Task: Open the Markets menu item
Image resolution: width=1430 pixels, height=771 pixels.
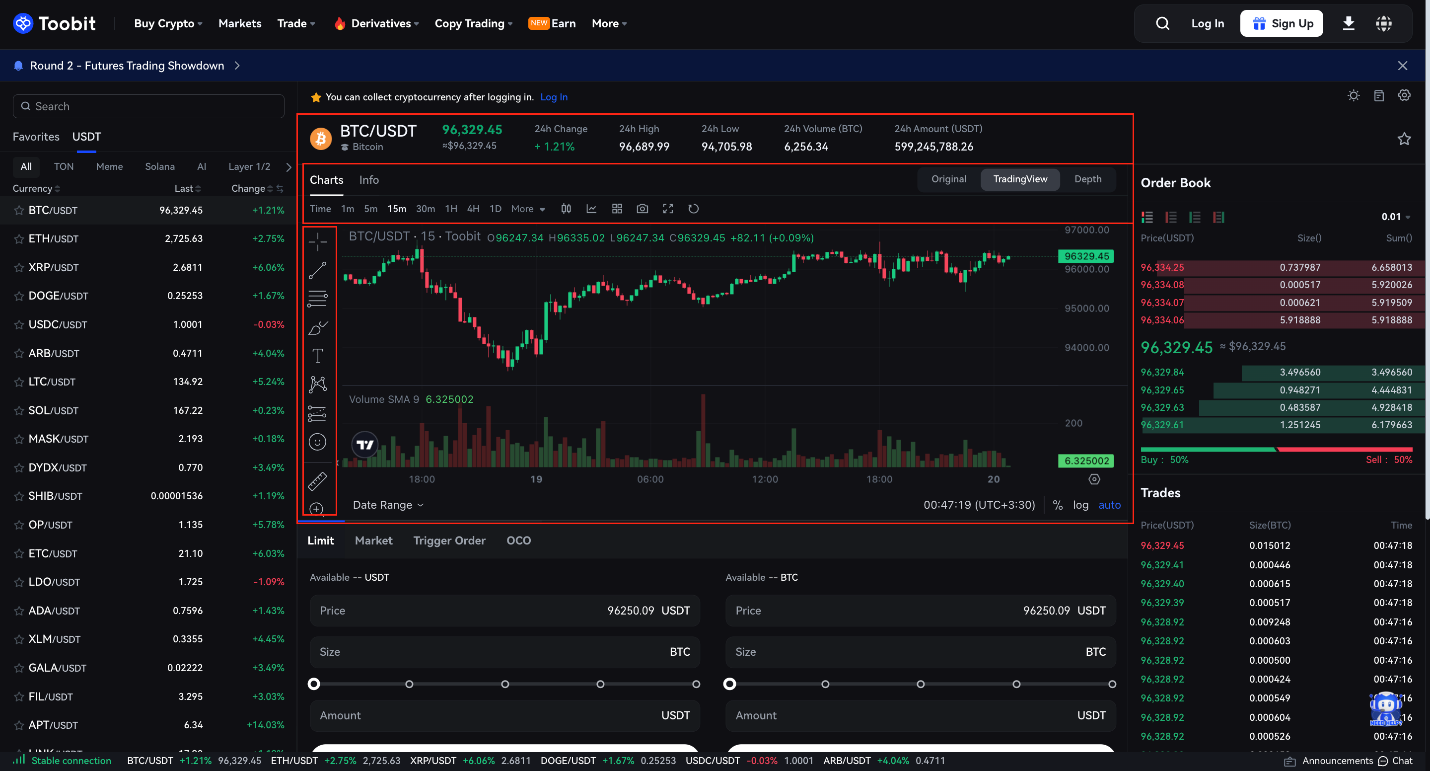Action: tap(239, 22)
